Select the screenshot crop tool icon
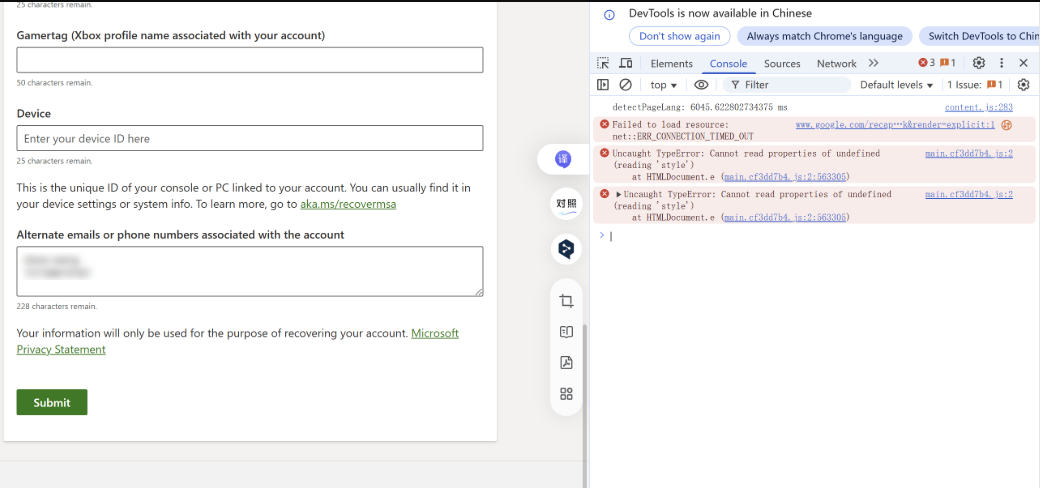 [x=566, y=301]
